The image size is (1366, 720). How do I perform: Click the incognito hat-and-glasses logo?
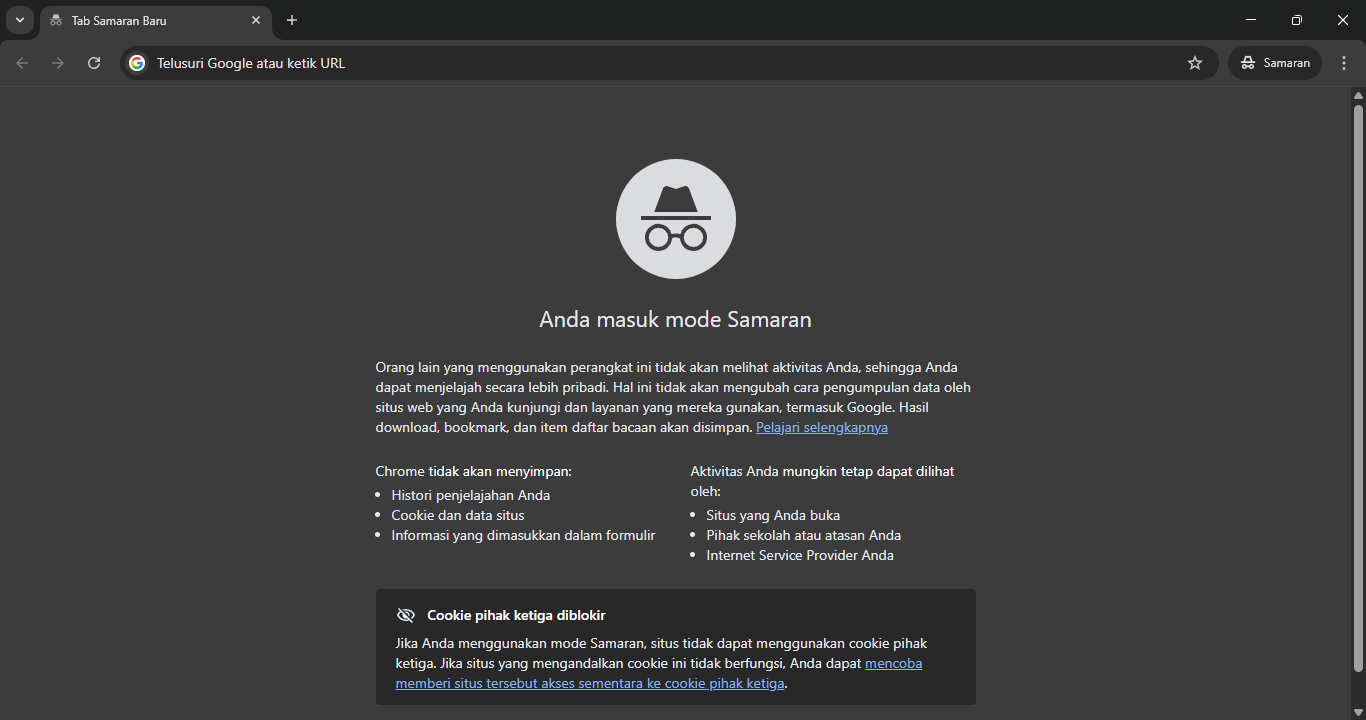(675, 218)
